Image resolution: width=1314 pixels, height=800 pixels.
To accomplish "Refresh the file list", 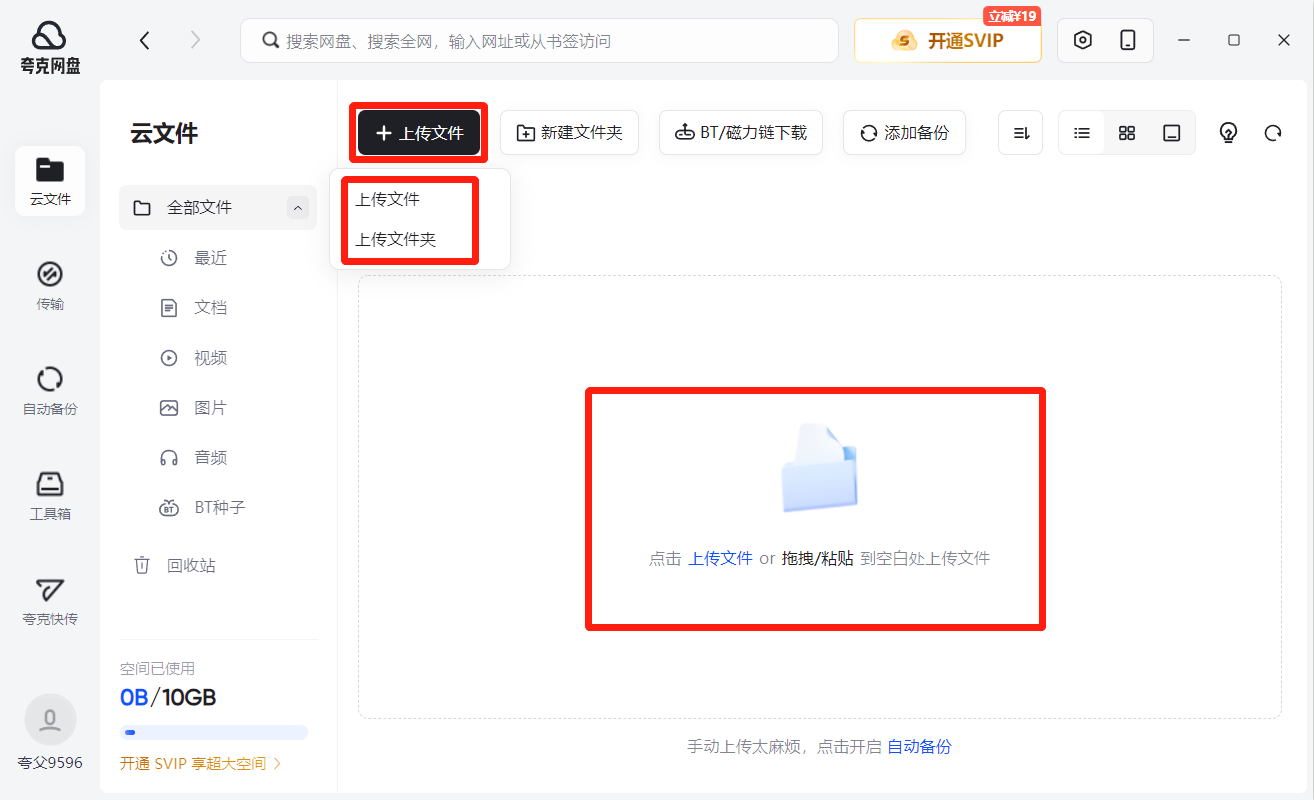I will coord(1273,133).
